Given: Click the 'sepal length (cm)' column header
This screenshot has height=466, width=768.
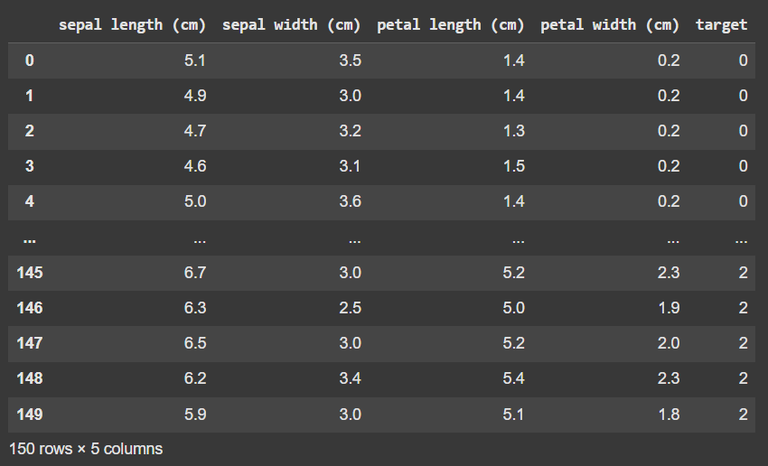Looking at the screenshot, I should click(132, 25).
